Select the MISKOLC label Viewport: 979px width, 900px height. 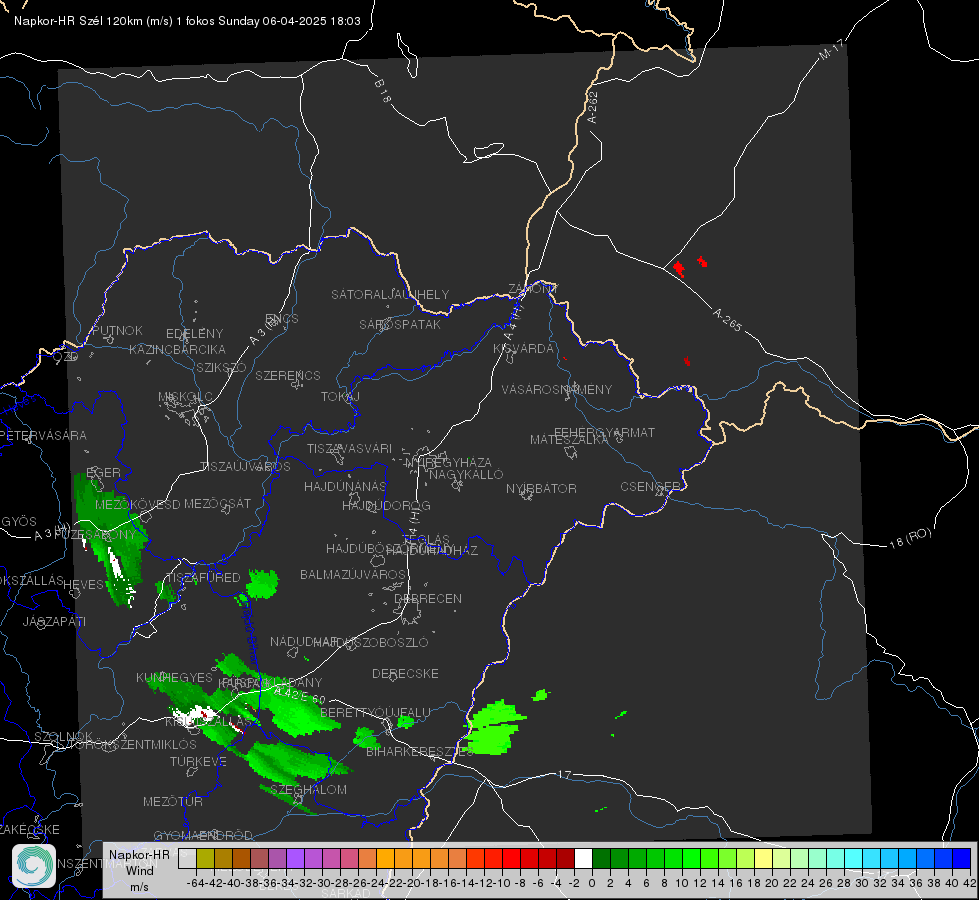(185, 397)
